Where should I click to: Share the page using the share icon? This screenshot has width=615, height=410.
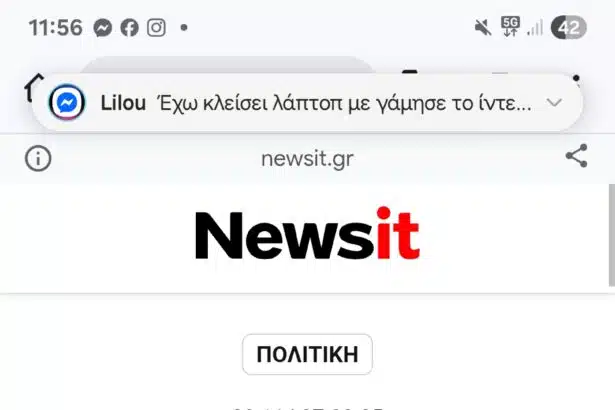[577, 156]
